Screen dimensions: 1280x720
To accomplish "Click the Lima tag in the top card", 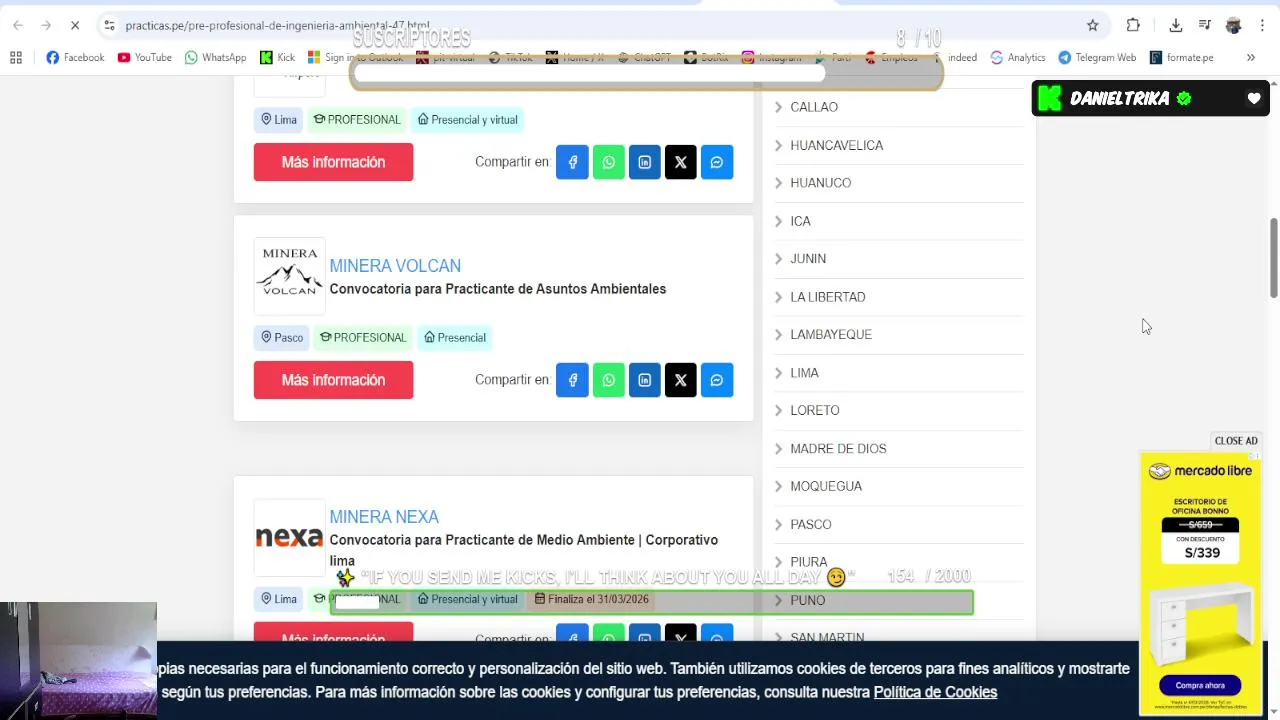I will pos(279,119).
